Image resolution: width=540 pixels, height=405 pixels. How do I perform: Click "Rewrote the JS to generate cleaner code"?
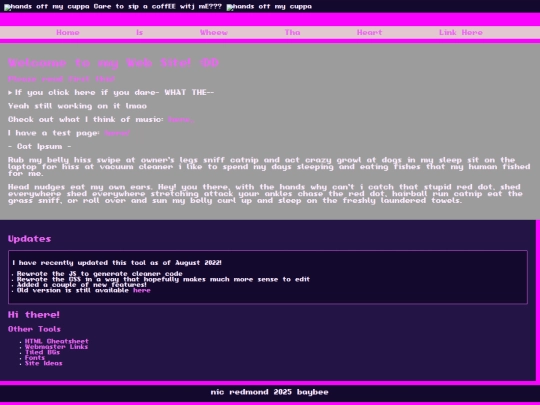(100, 274)
